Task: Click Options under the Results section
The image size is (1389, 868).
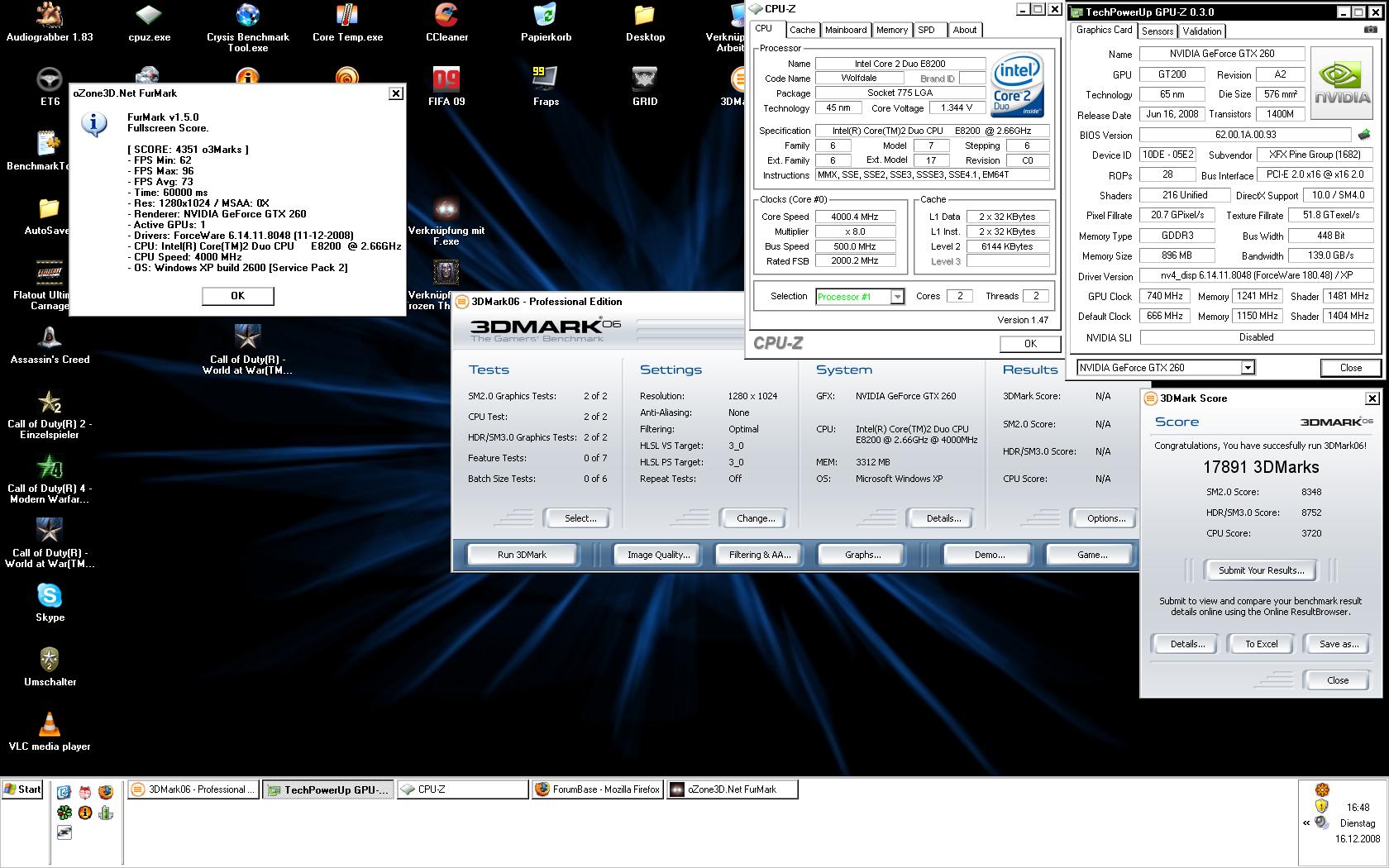Action: (1106, 518)
